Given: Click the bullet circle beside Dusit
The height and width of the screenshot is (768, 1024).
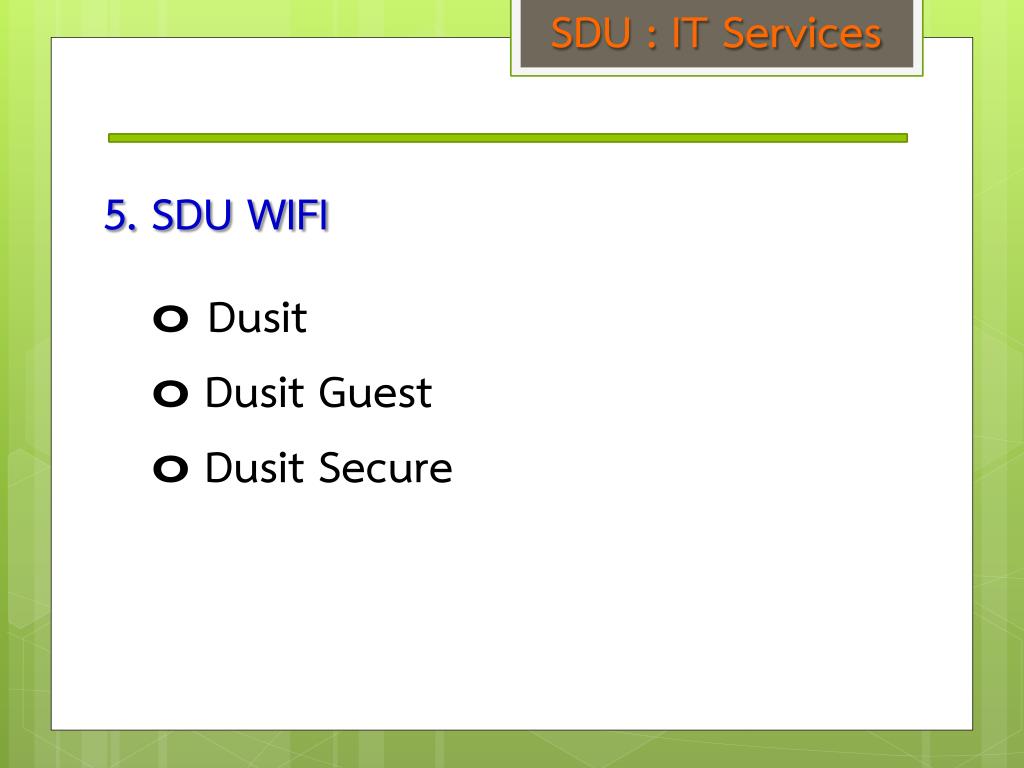Looking at the screenshot, I should [170, 319].
